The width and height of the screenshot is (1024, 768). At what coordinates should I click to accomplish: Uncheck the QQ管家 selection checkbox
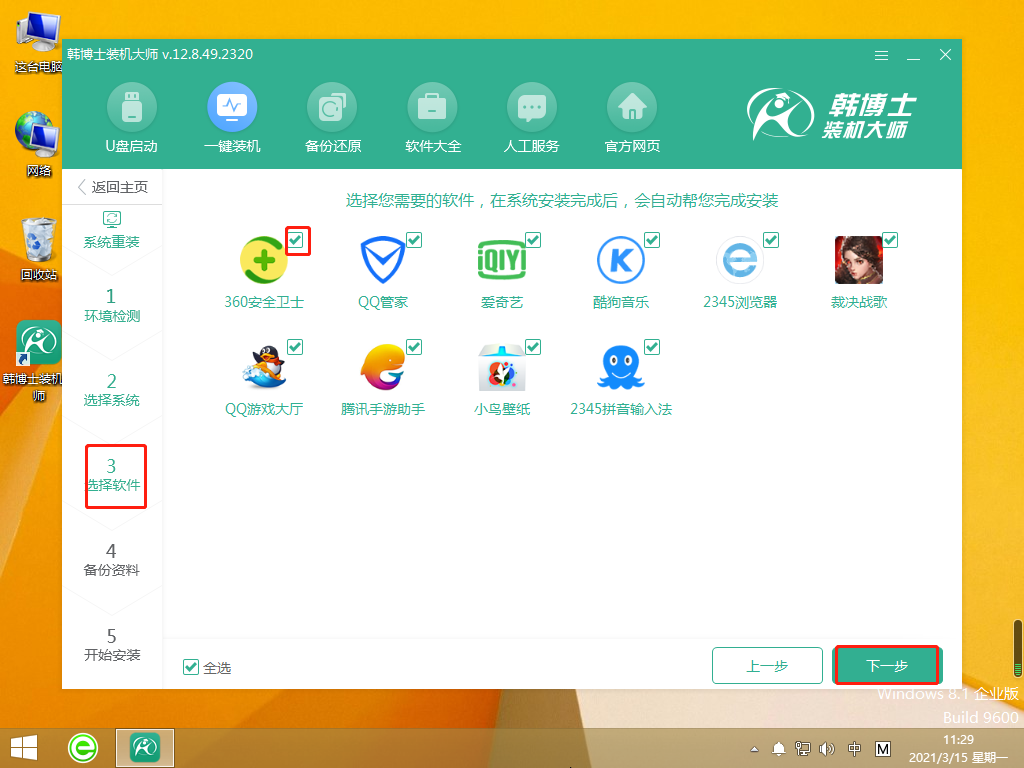414,240
